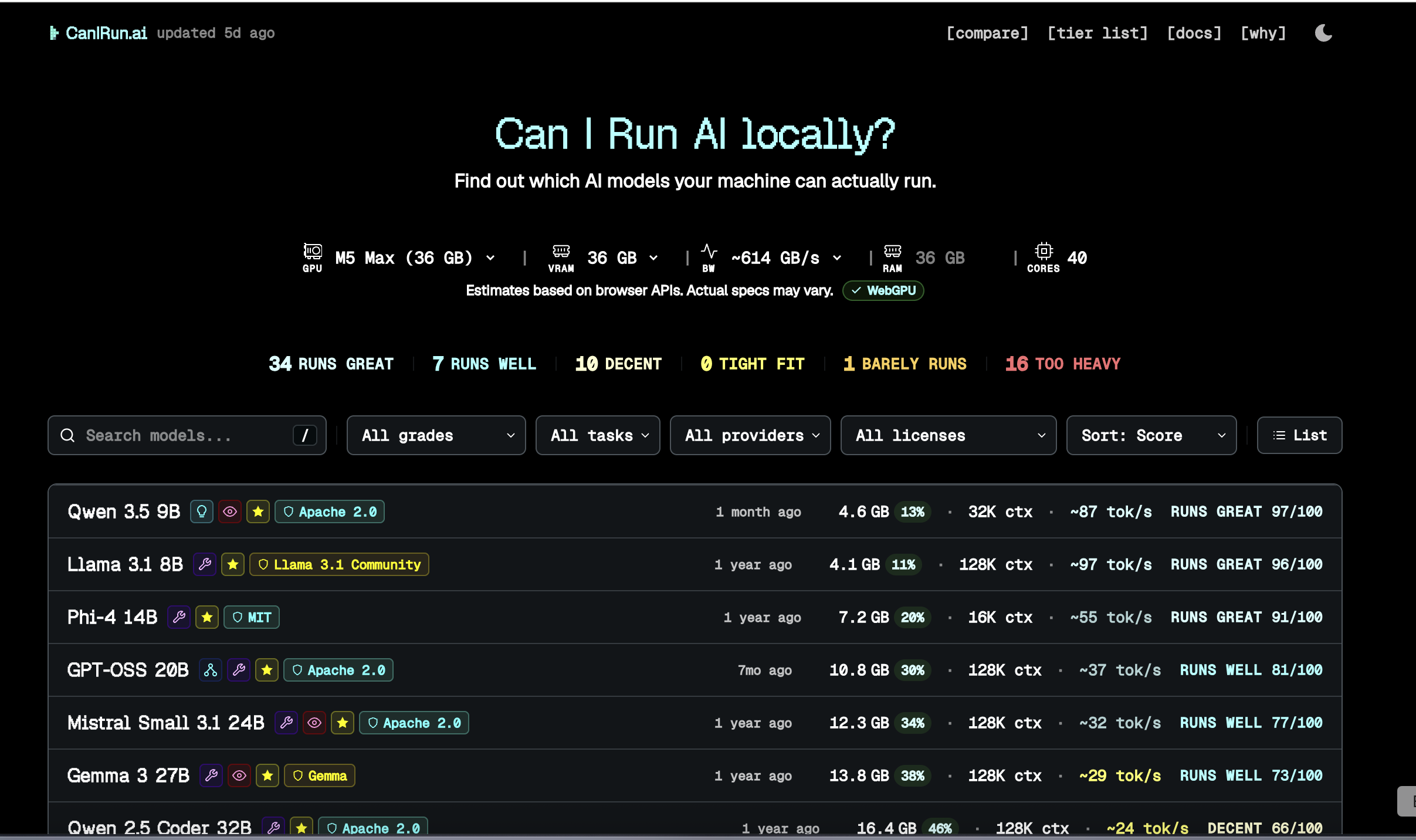This screenshot has height=840, width=1416.
Task: Click the CanIRun.ai logo icon
Action: click(54, 33)
